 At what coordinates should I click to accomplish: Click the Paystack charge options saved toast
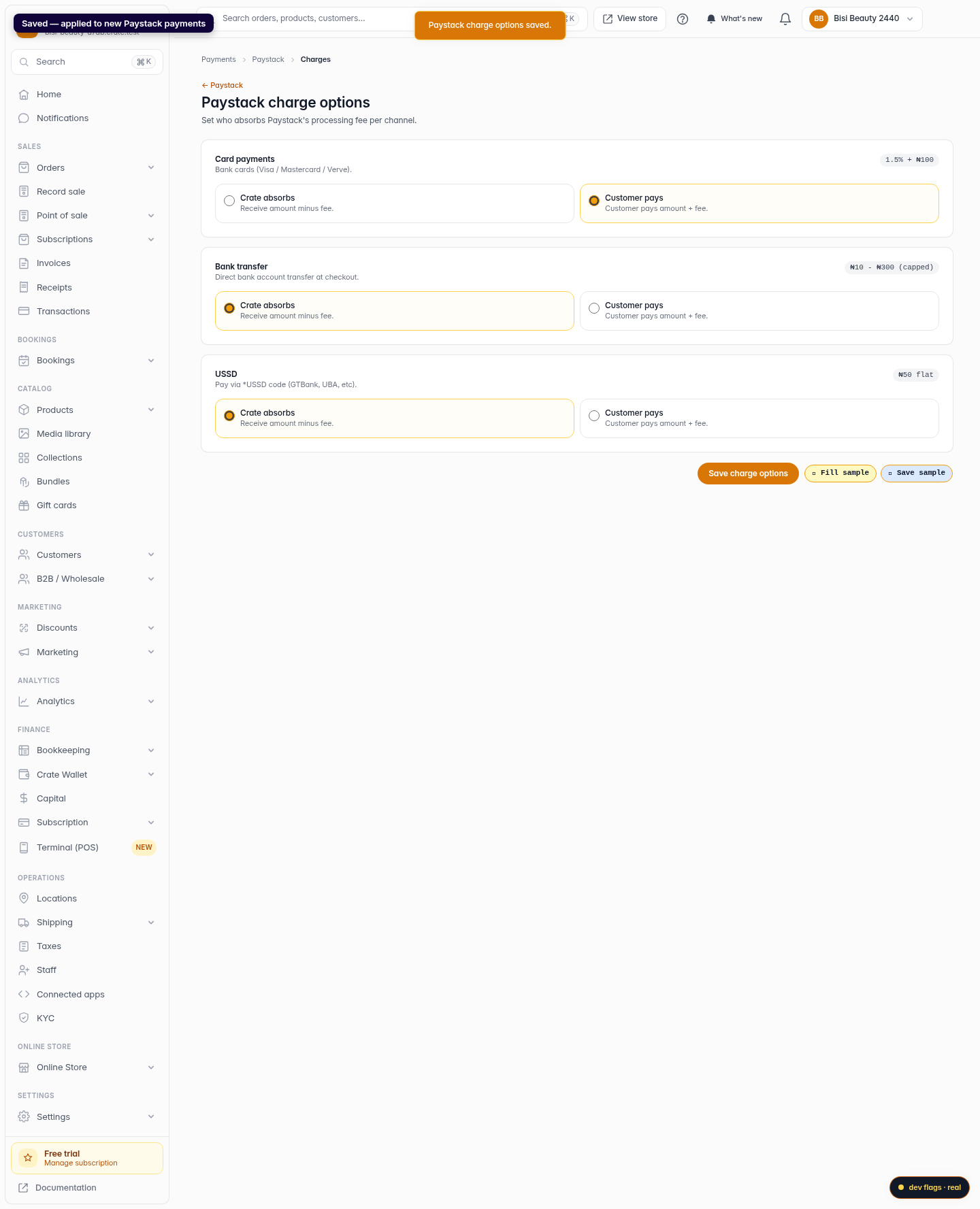[490, 25]
